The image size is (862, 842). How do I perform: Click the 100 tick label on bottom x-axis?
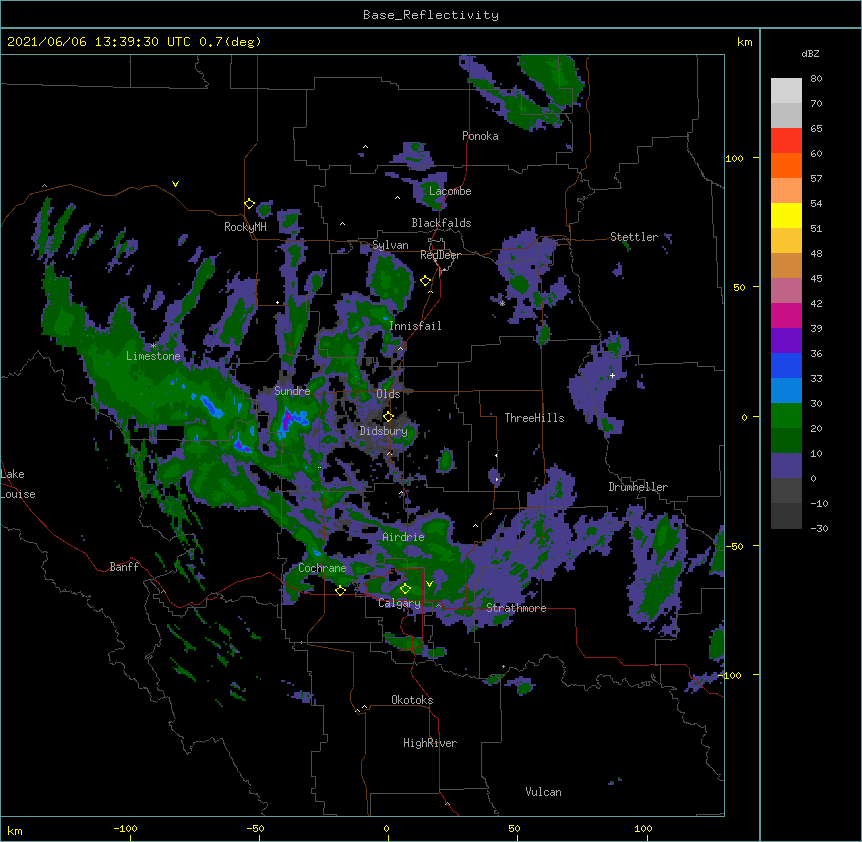[643, 828]
